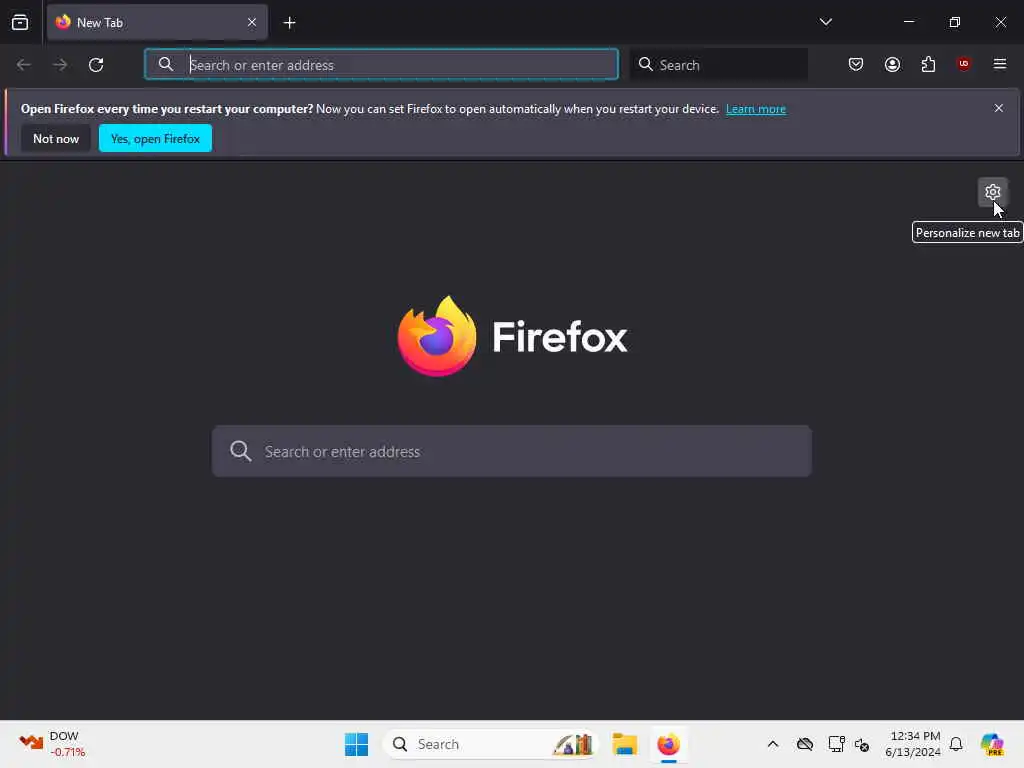1024x768 pixels.
Task: Open File Explorer from taskbar
Action: pos(624,744)
